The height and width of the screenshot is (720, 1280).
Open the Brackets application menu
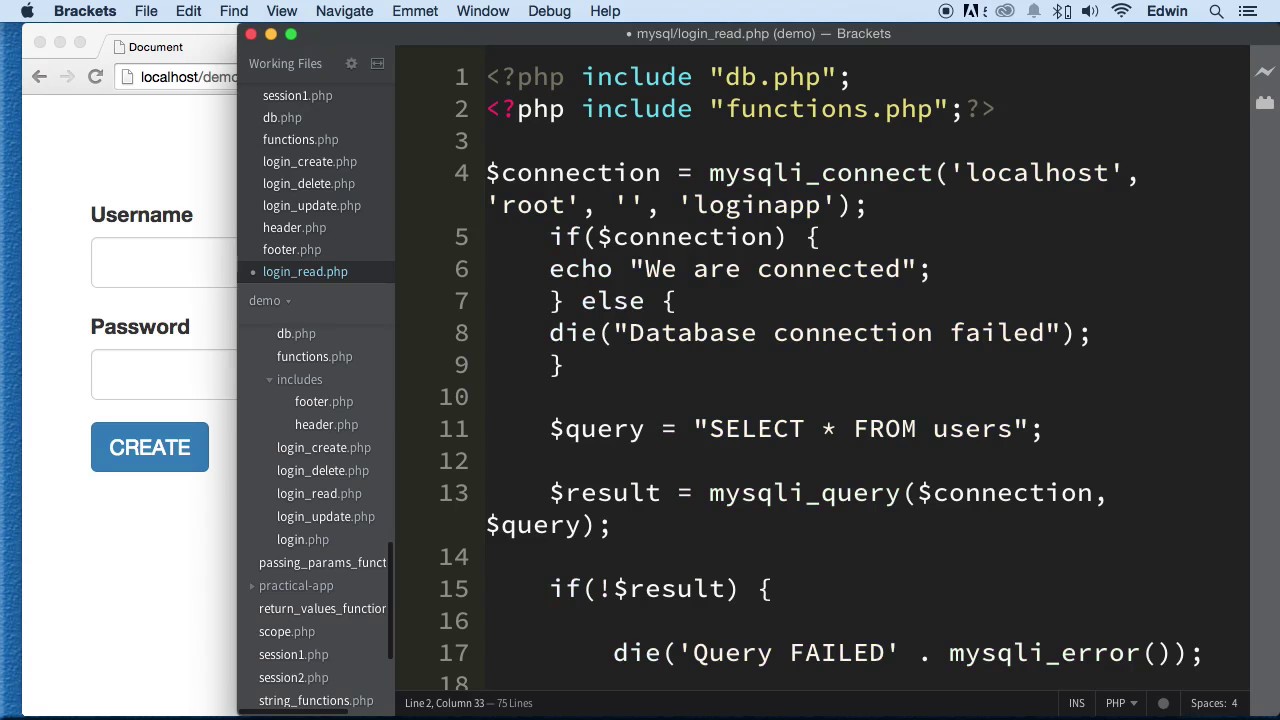[x=85, y=11]
